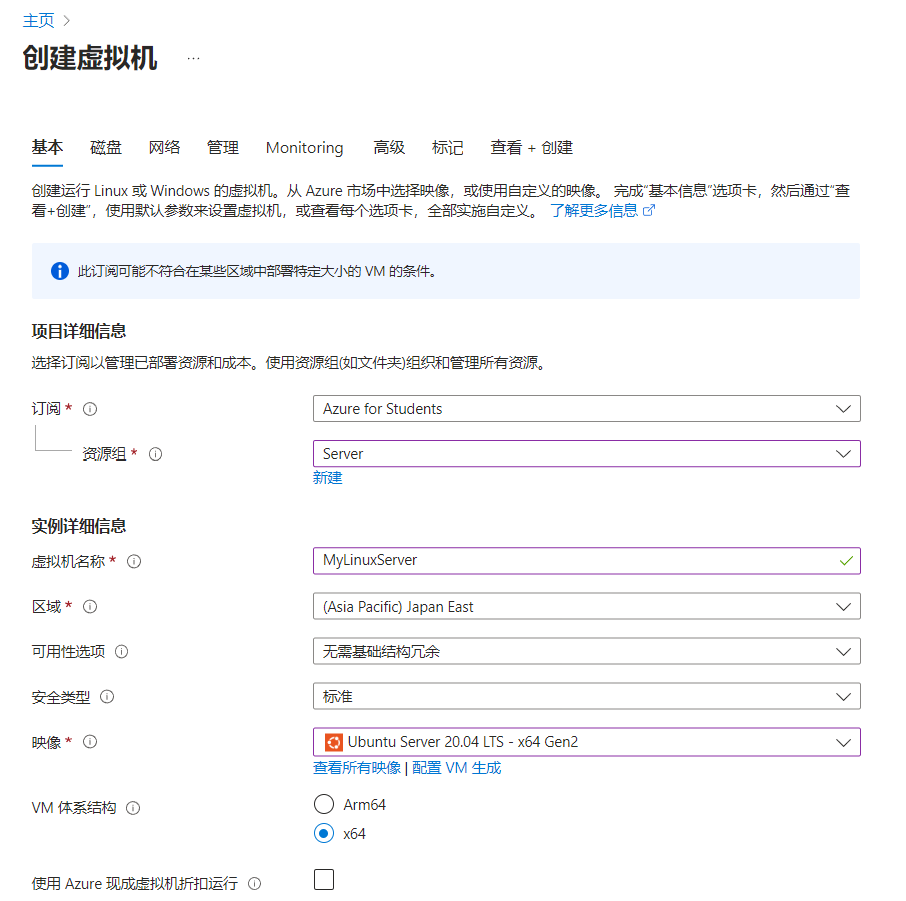The image size is (906, 901).
Task: Click the info icon next to 映像
Action: (90, 741)
